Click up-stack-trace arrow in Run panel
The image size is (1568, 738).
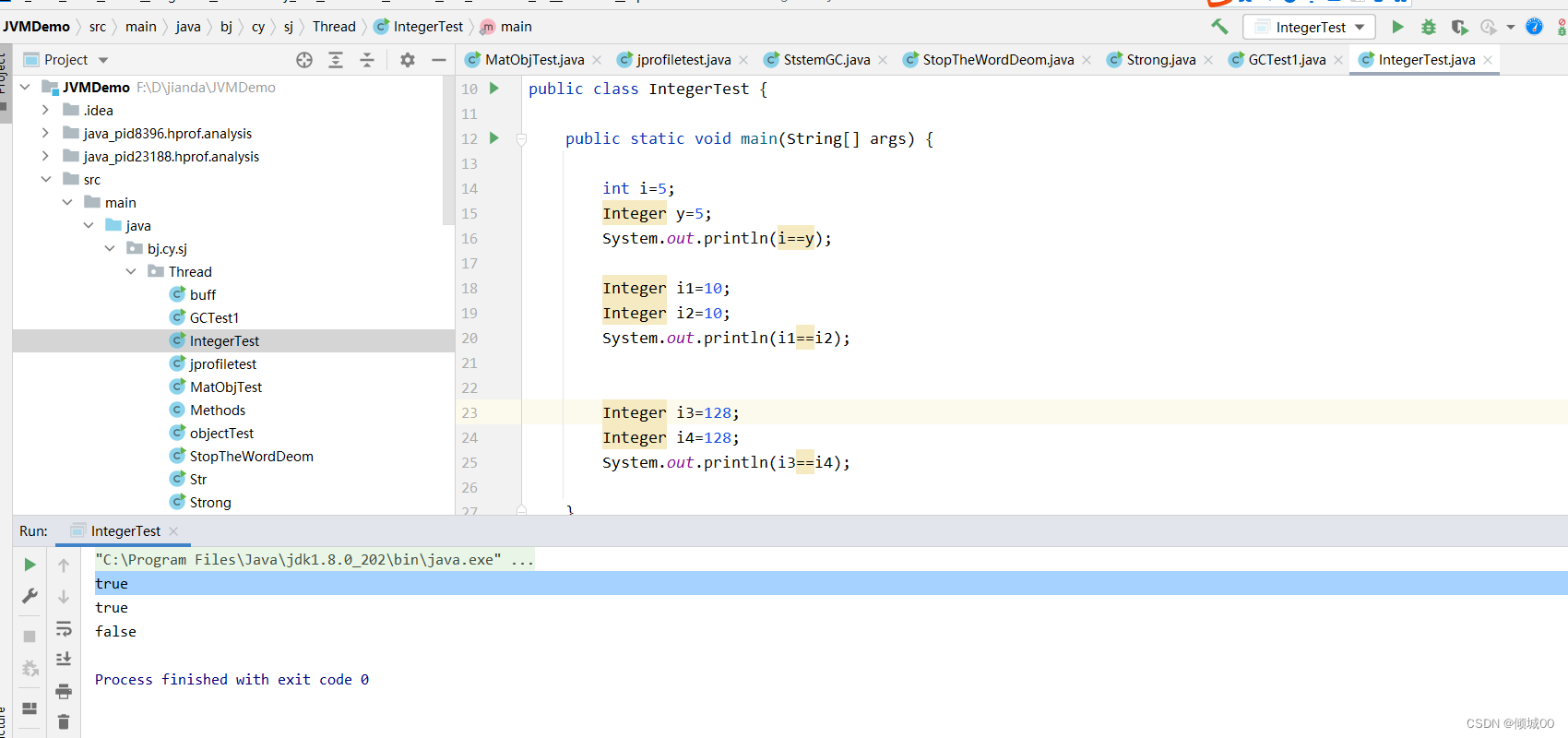pyautogui.click(x=64, y=565)
